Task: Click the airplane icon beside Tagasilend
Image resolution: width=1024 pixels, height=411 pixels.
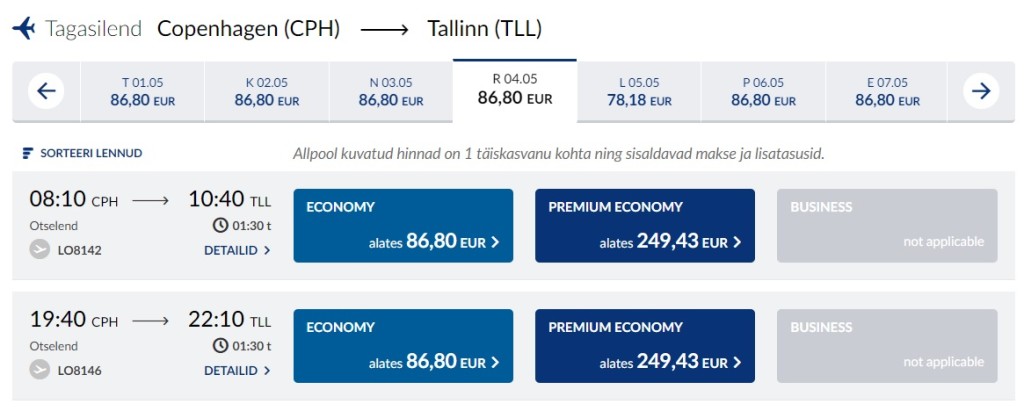Action: pos(23,28)
